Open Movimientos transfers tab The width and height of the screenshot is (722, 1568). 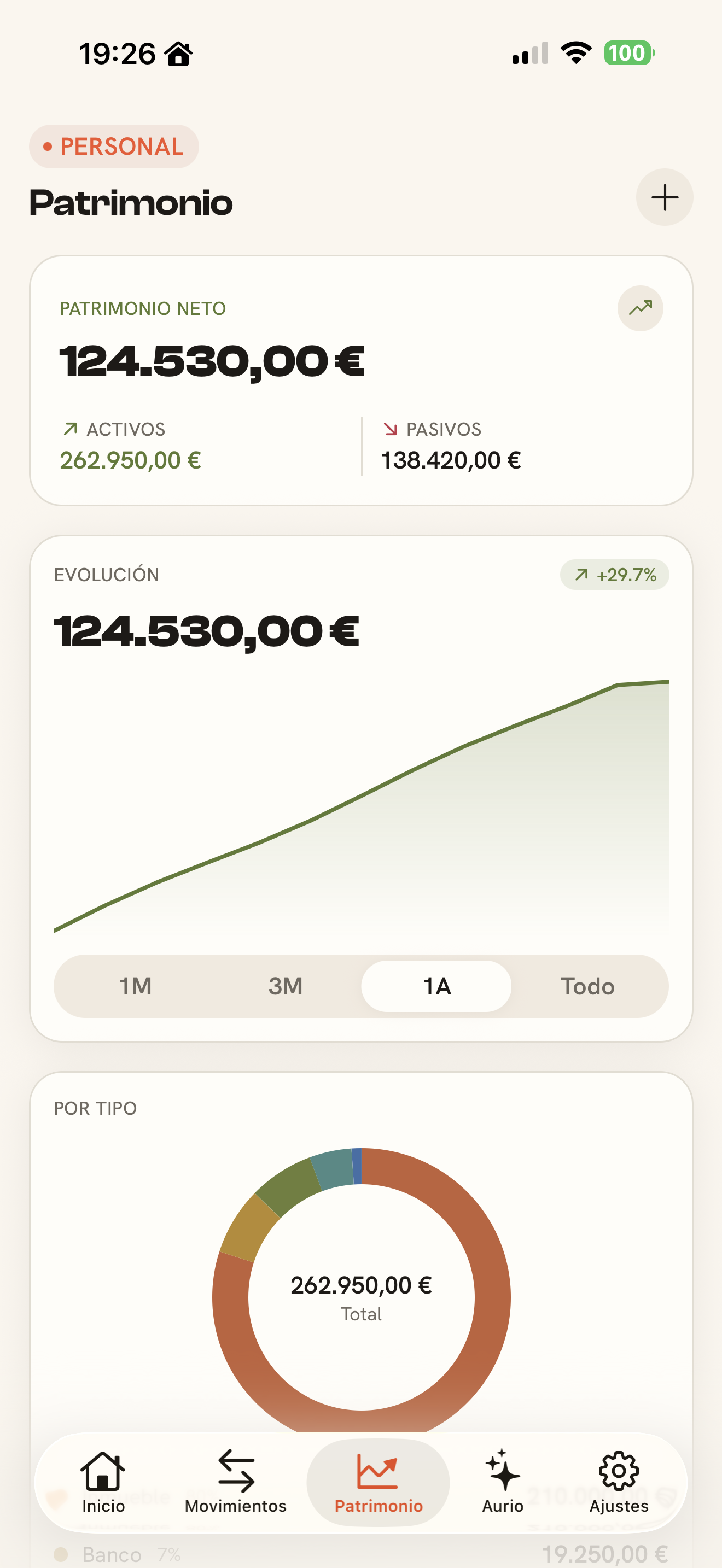236,1482
